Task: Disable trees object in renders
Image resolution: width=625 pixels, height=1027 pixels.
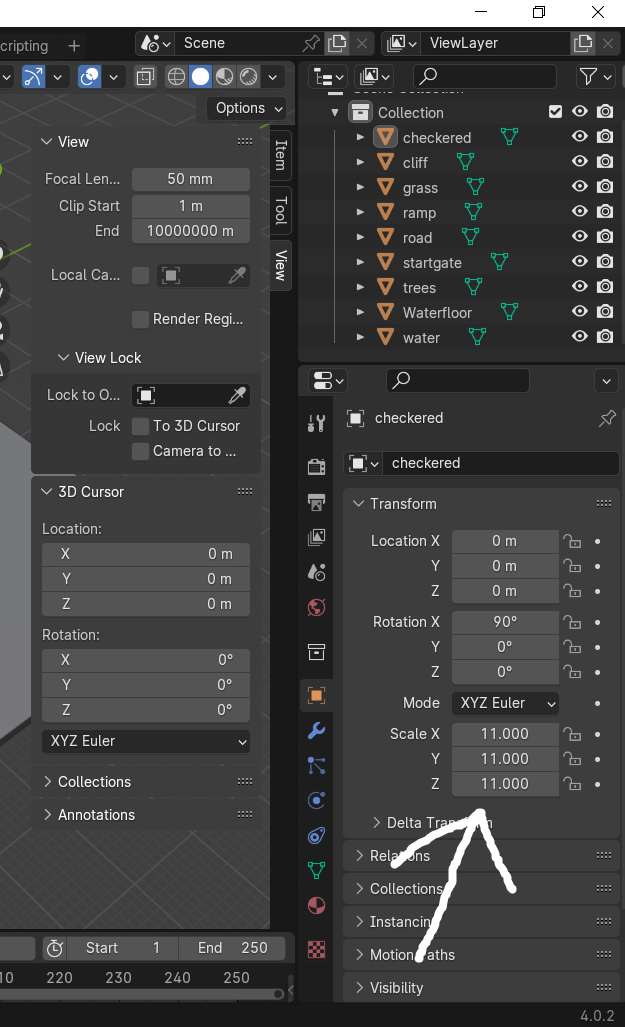Action: click(x=605, y=286)
